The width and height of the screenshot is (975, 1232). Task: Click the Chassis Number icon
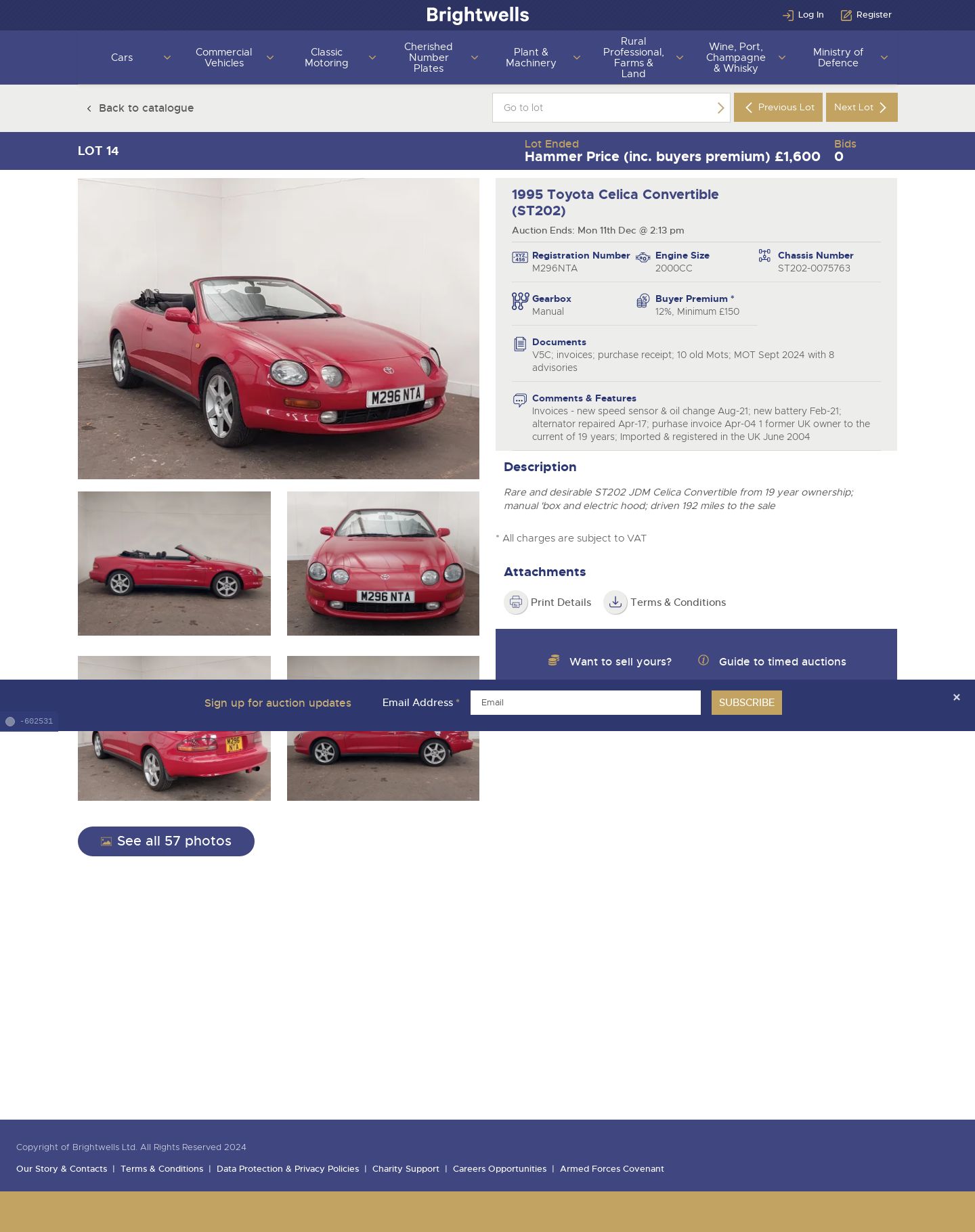764,256
